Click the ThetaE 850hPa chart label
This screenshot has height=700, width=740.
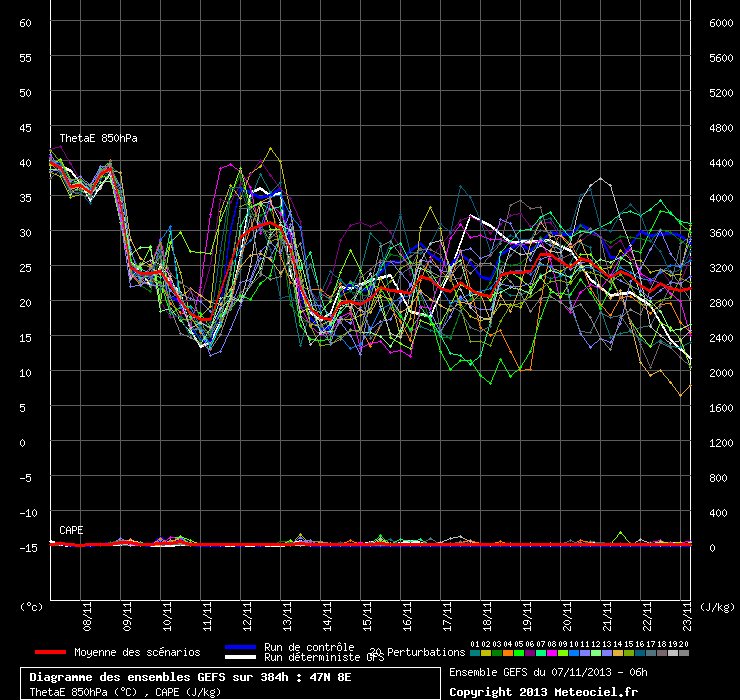(x=98, y=138)
